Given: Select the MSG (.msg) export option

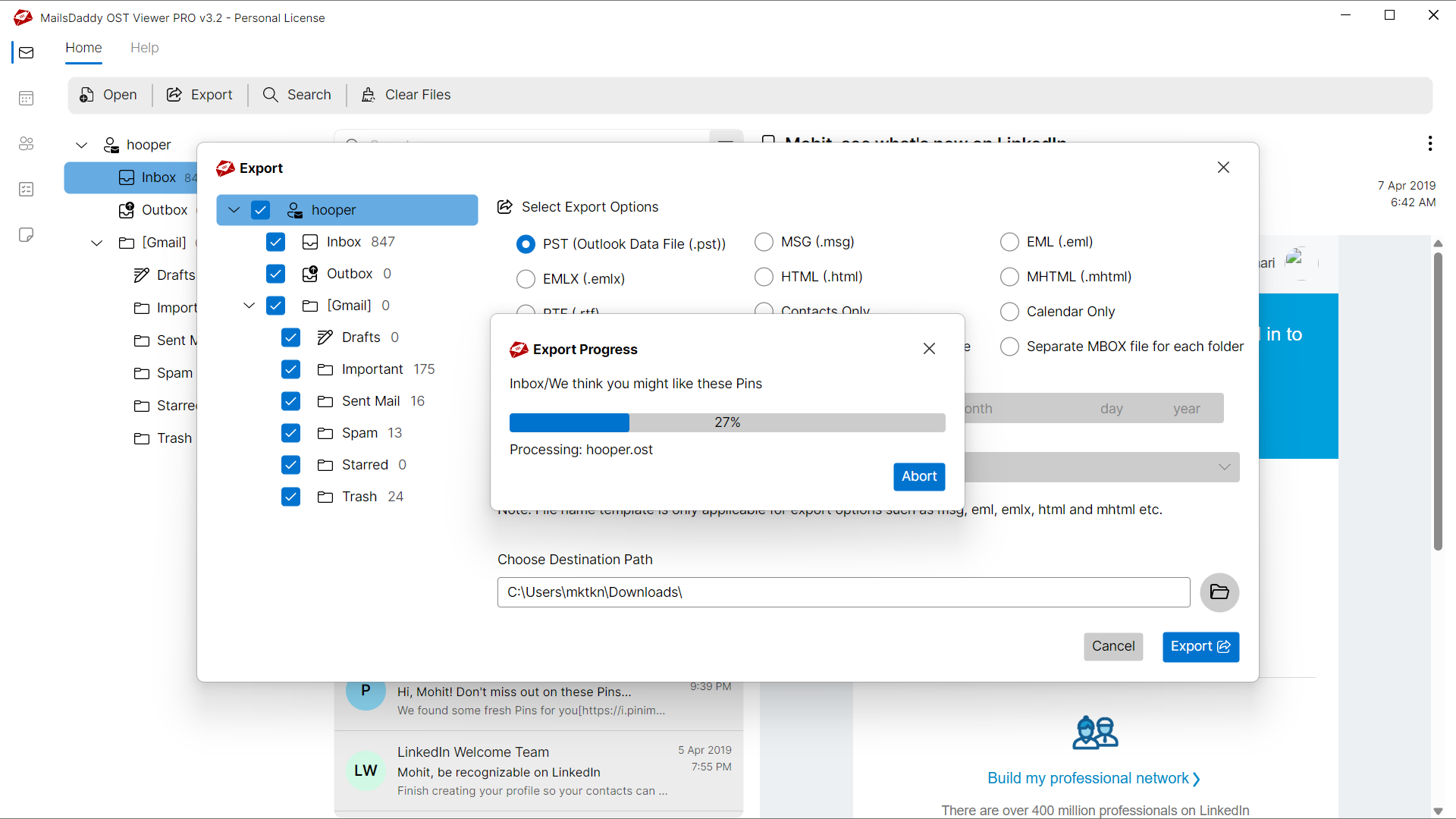Looking at the screenshot, I should pyautogui.click(x=764, y=242).
